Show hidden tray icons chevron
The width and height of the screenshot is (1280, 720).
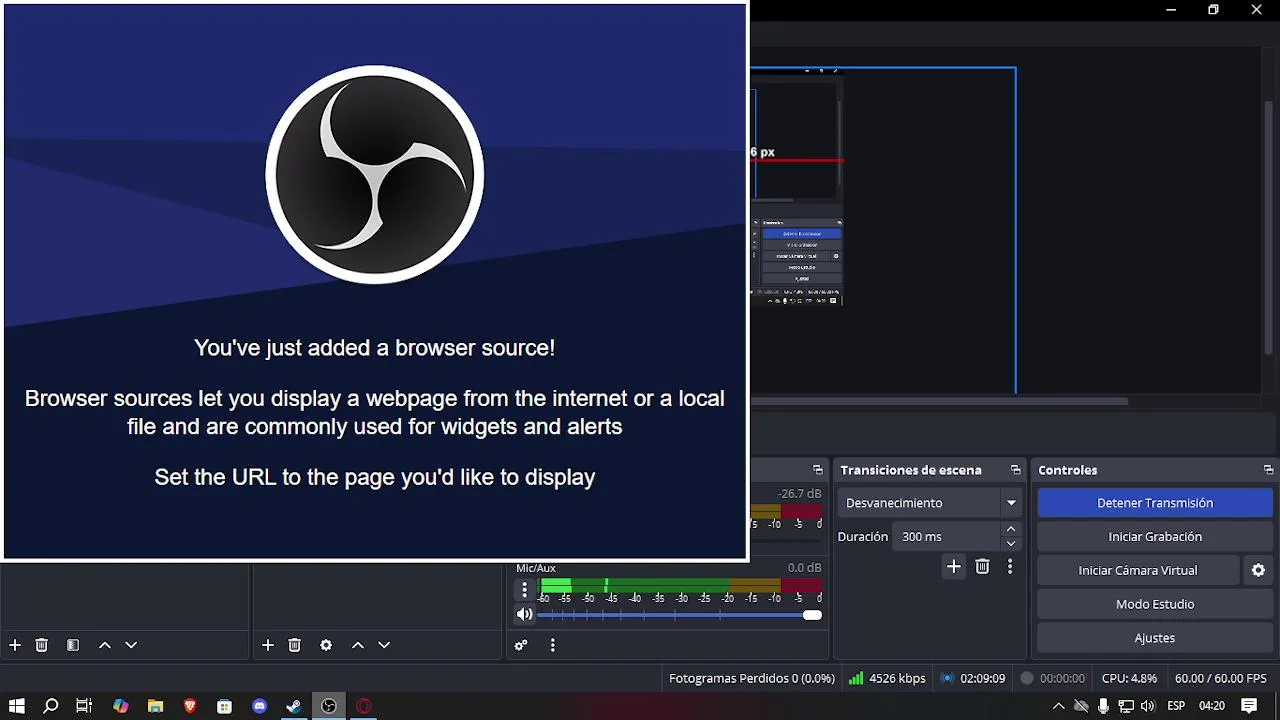(x=1059, y=706)
